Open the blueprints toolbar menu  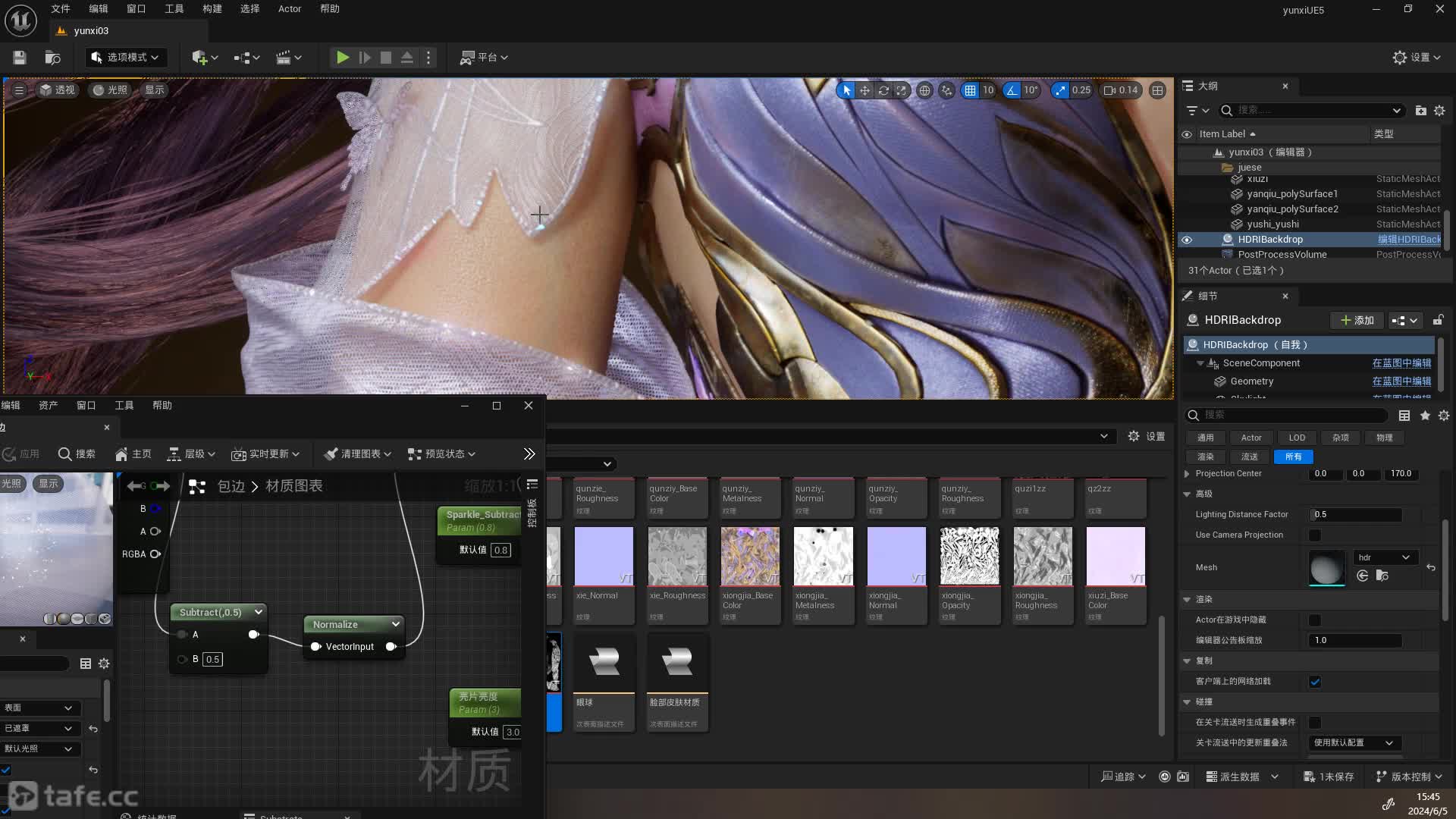coord(246,58)
